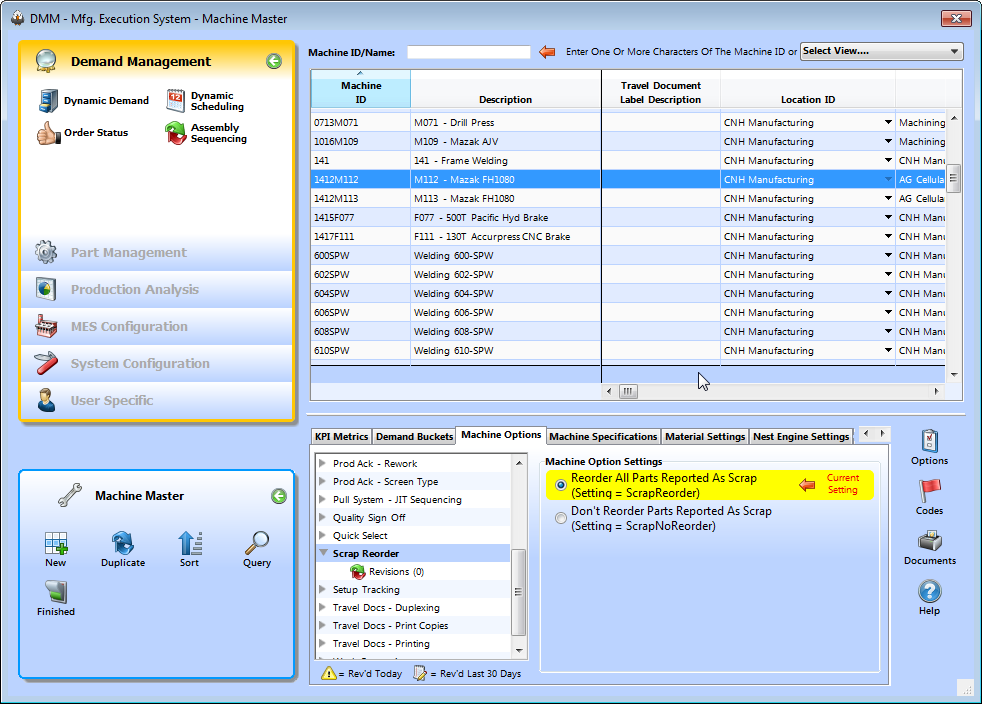The image size is (982, 704).
Task: Select Travel Docs - Duplexing option
Action: 386,608
